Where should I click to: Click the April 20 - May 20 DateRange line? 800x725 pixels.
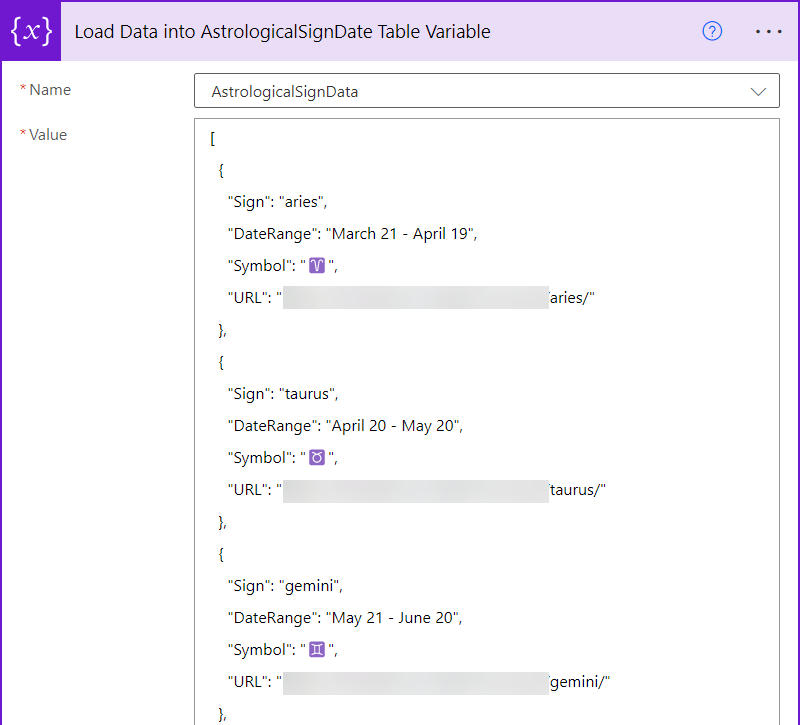coord(345,426)
